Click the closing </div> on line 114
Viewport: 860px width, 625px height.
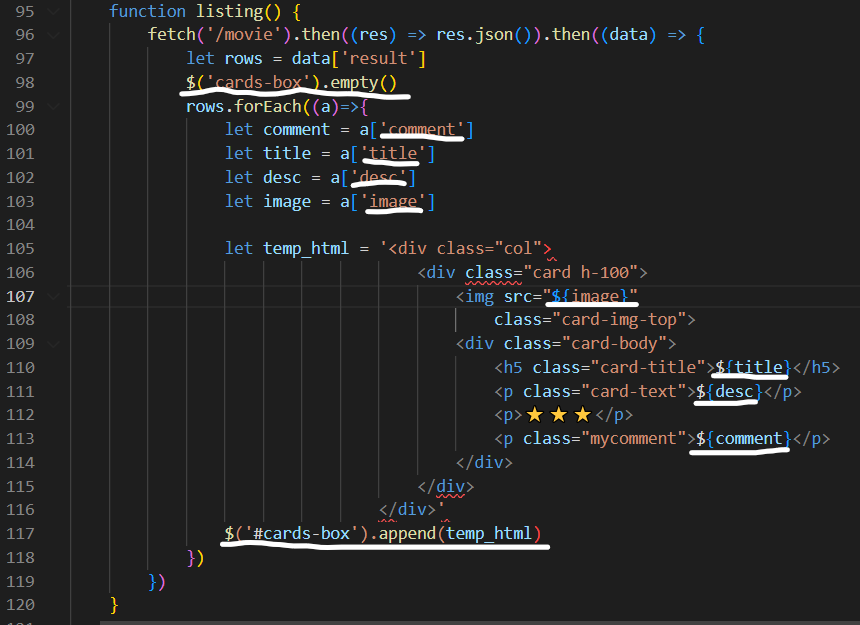coord(484,463)
